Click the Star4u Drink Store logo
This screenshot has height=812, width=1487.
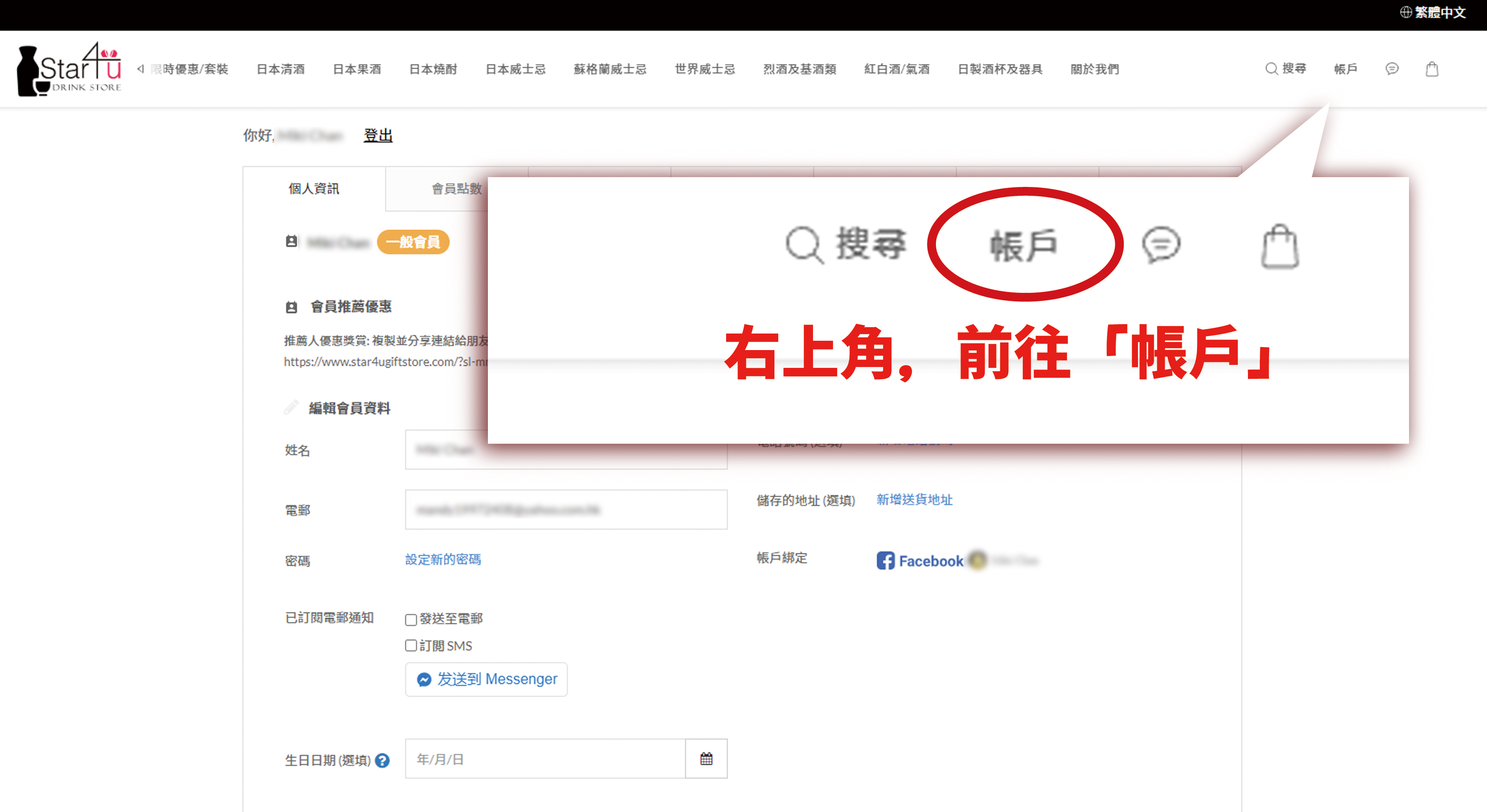coord(69,69)
